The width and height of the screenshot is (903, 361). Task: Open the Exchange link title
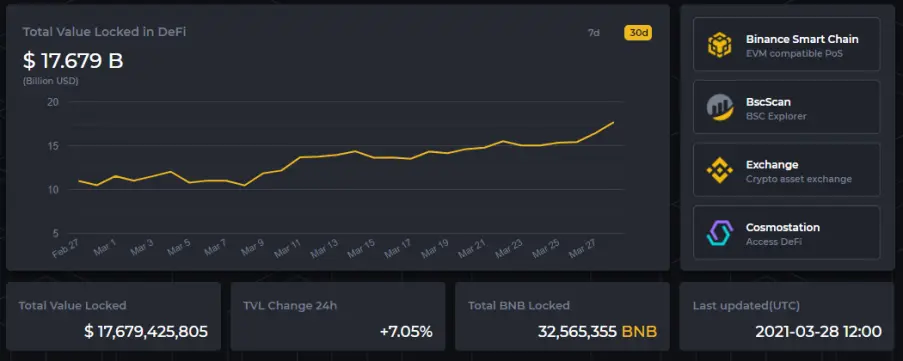pos(772,165)
